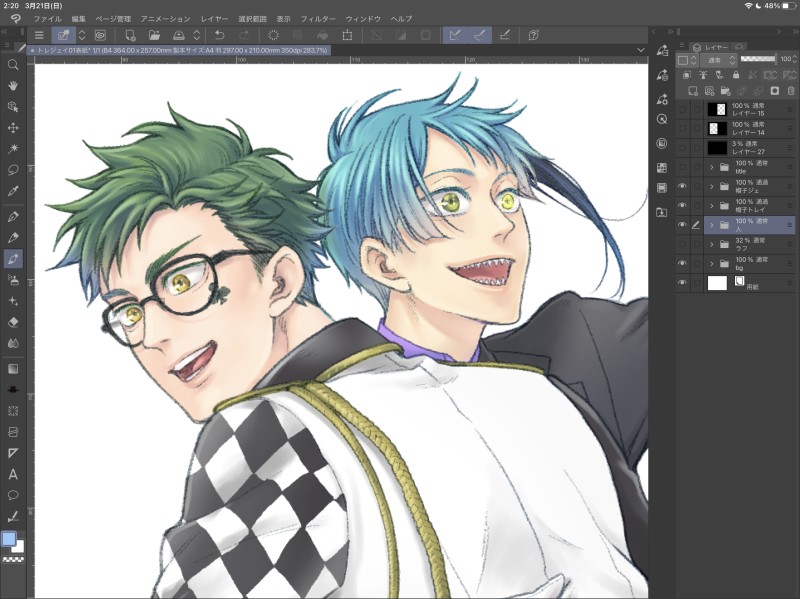Select the Auto select magic wand tool
Viewport: 800px width, 599px height.
point(13,148)
